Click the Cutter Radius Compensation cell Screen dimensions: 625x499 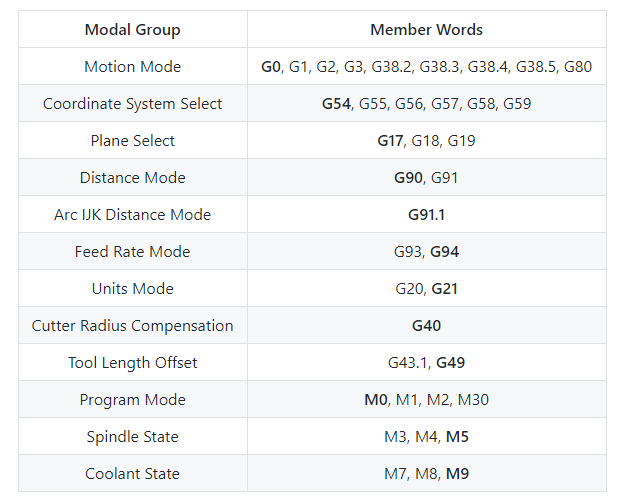coord(132,326)
